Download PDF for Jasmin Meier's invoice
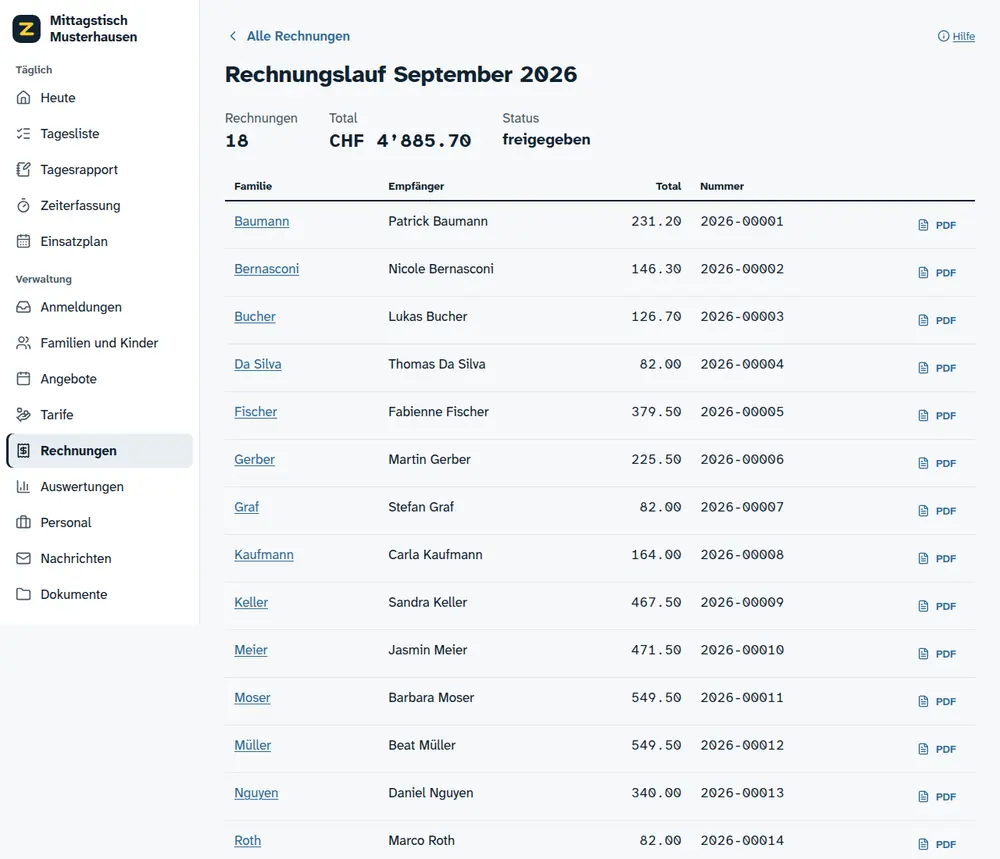The width and height of the screenshot is (1000, 859). (937, 654)
